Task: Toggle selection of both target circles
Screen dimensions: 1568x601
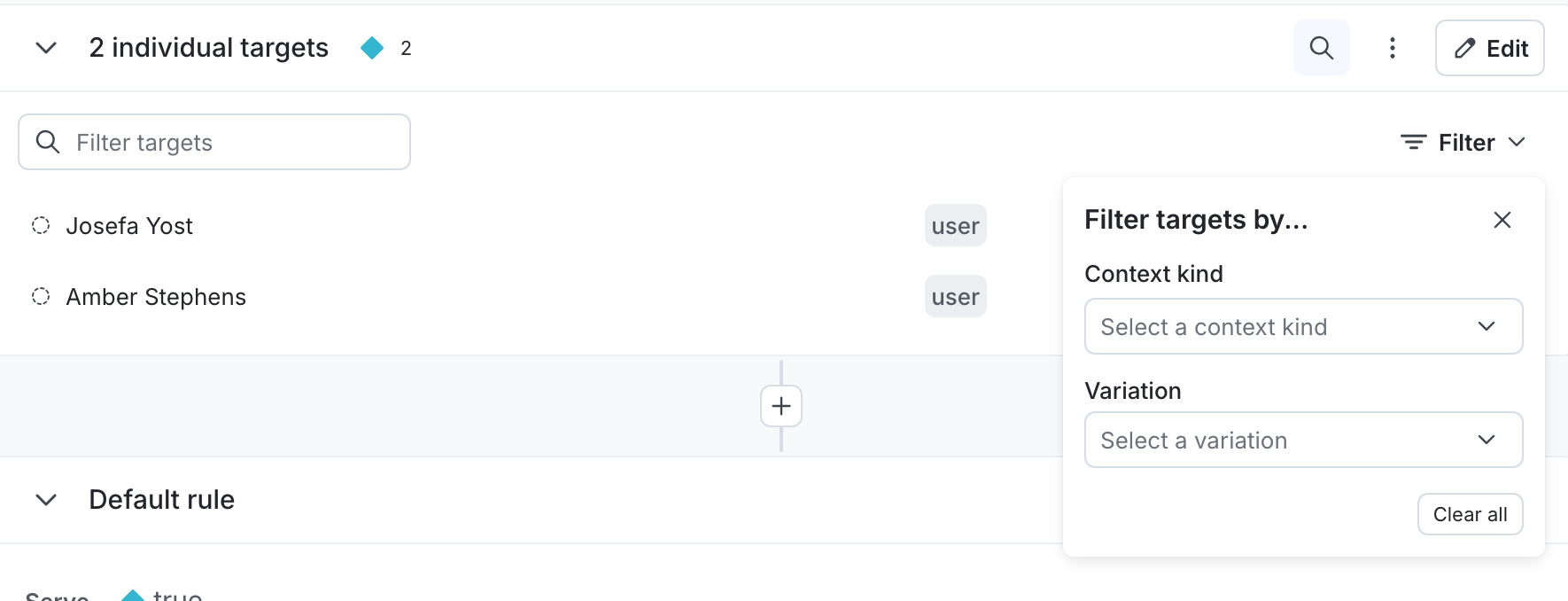Action: point(40,225)
